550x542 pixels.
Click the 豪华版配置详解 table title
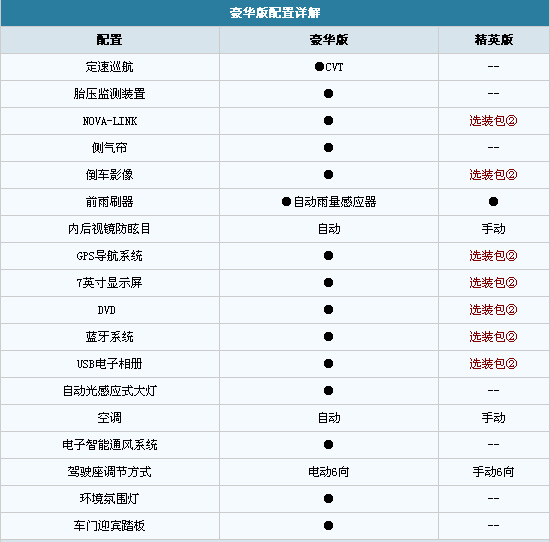click(x=275, y=13)
